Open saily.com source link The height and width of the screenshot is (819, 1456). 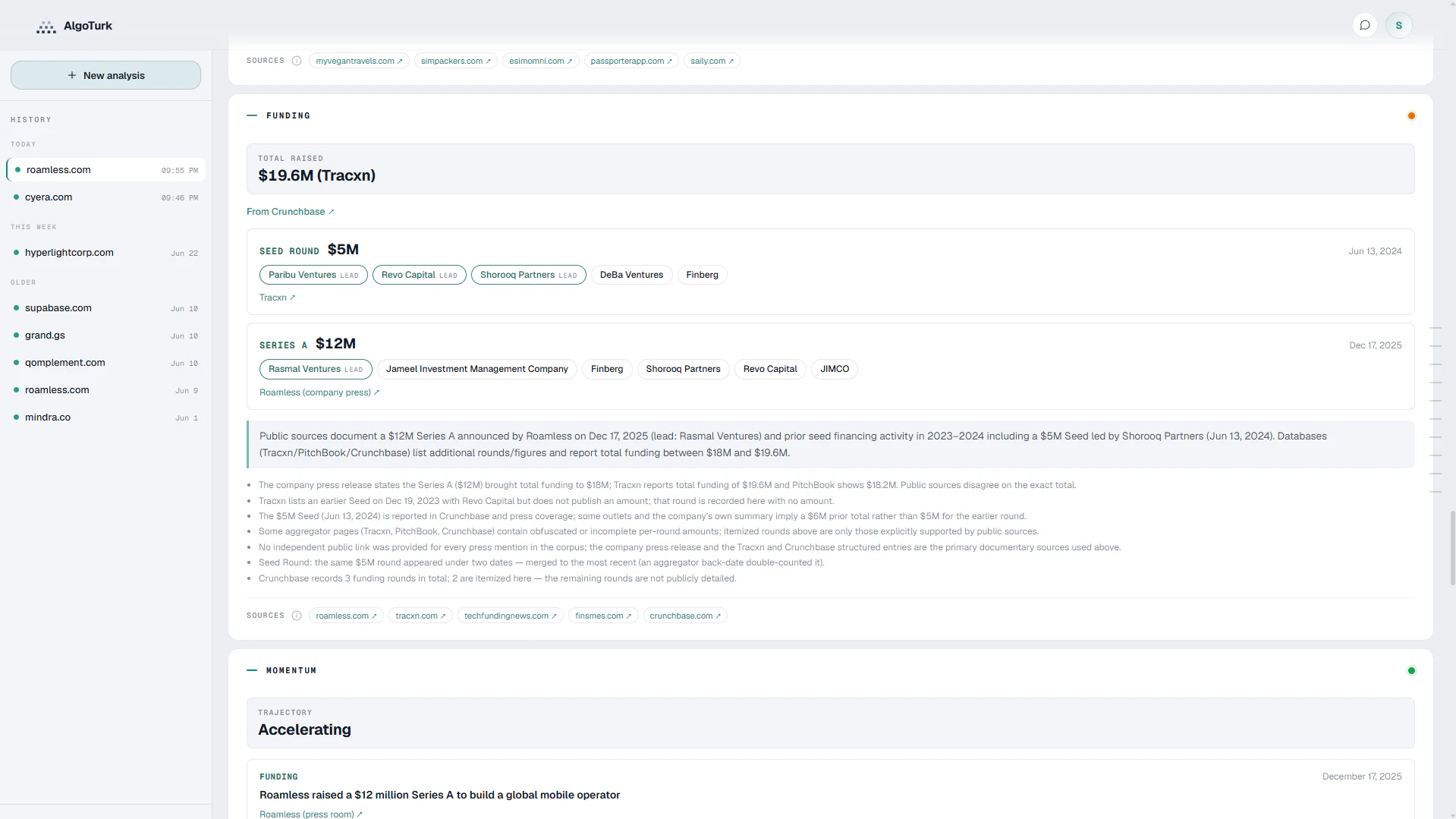(x=712, y=61)
